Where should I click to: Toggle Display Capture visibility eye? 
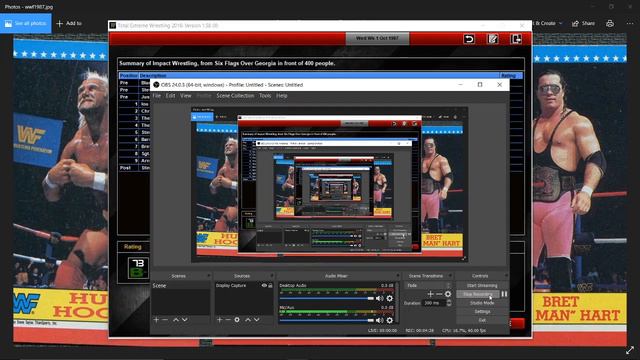click(264, 285)
